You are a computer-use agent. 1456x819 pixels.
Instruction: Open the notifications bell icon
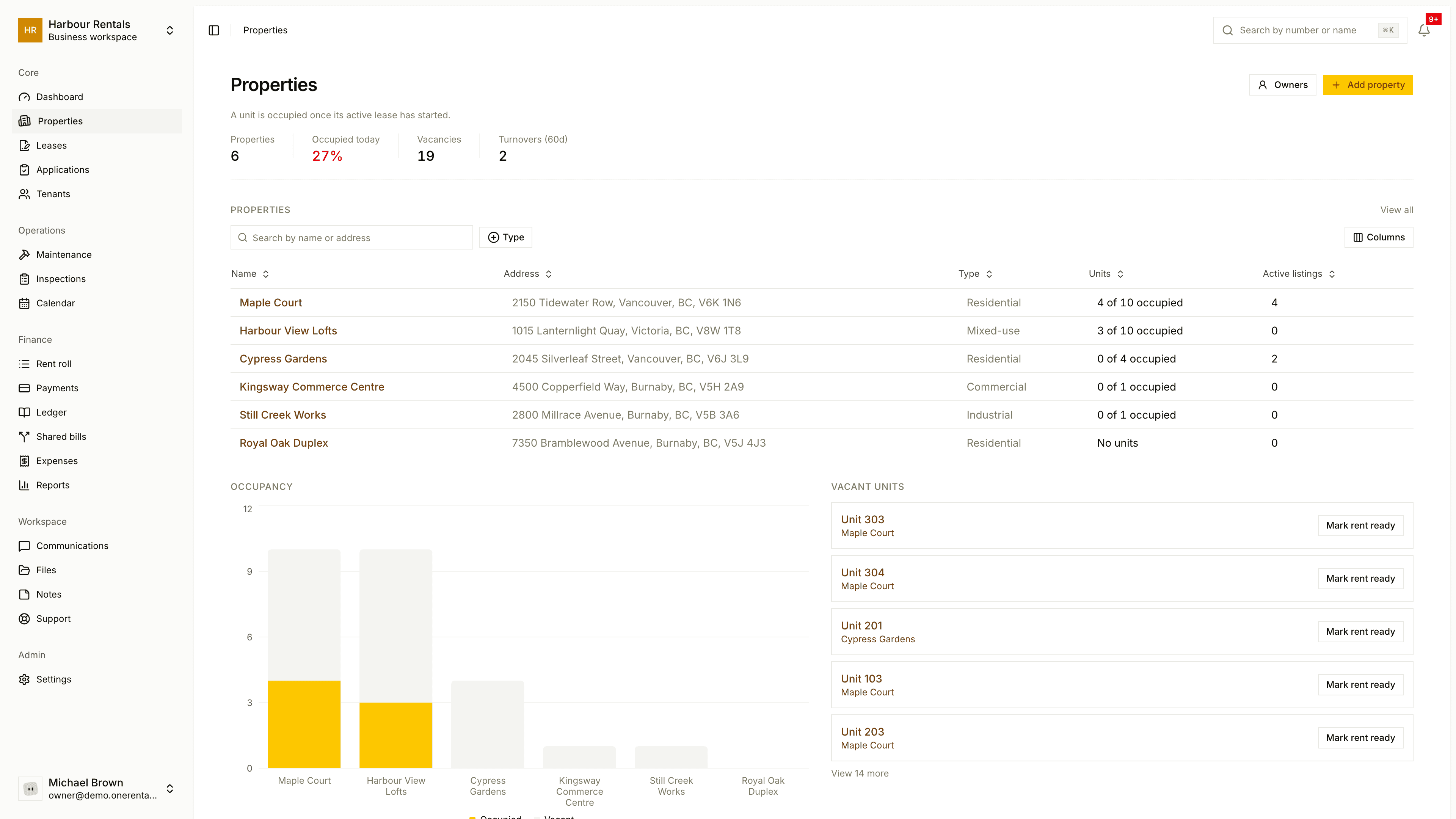(1424, 30)
